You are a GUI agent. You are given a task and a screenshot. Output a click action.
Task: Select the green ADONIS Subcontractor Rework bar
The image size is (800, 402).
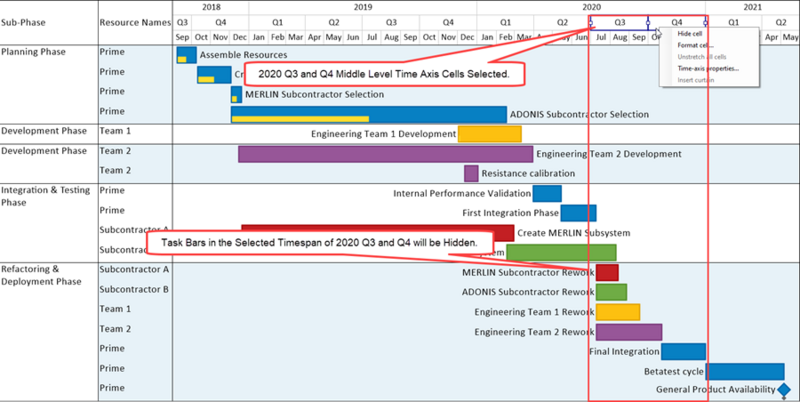tap(611, 292)
